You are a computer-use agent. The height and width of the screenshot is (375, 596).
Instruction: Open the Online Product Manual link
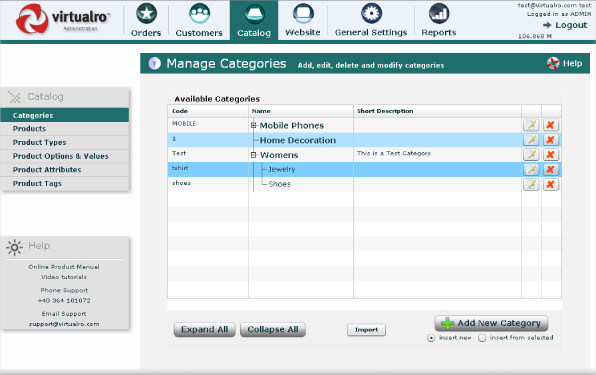coord(64,267)
